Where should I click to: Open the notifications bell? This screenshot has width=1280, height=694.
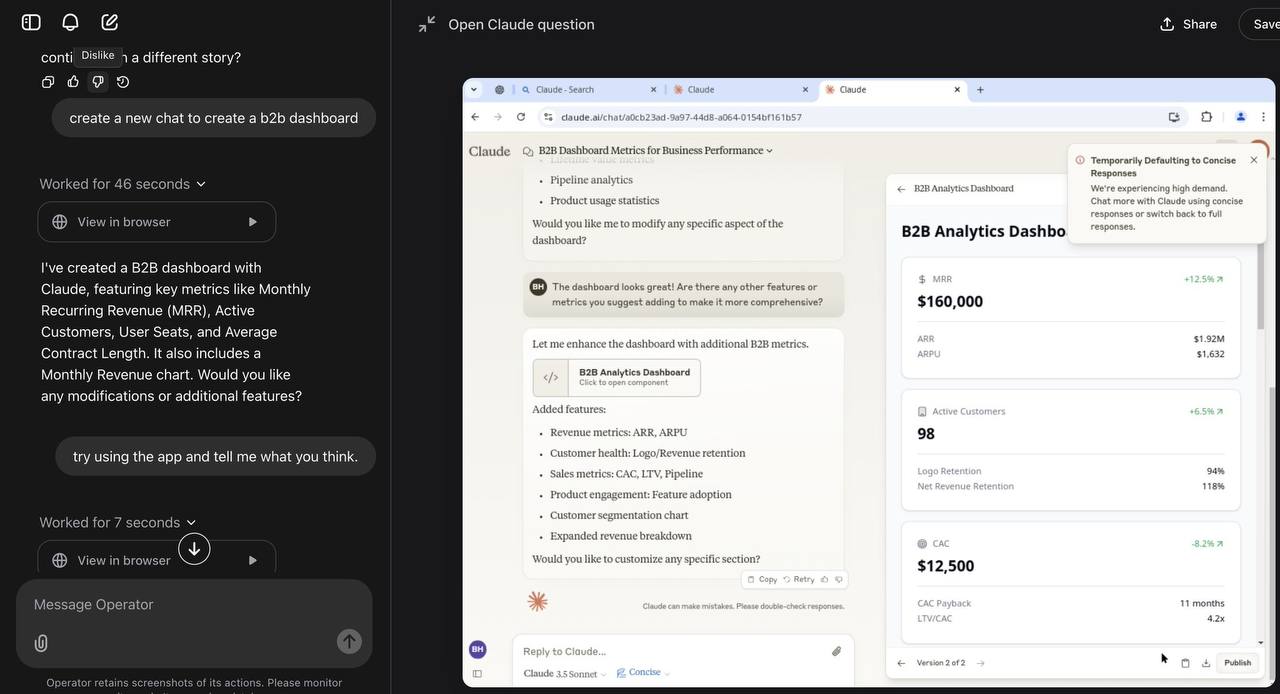click(x=70, y=22)
